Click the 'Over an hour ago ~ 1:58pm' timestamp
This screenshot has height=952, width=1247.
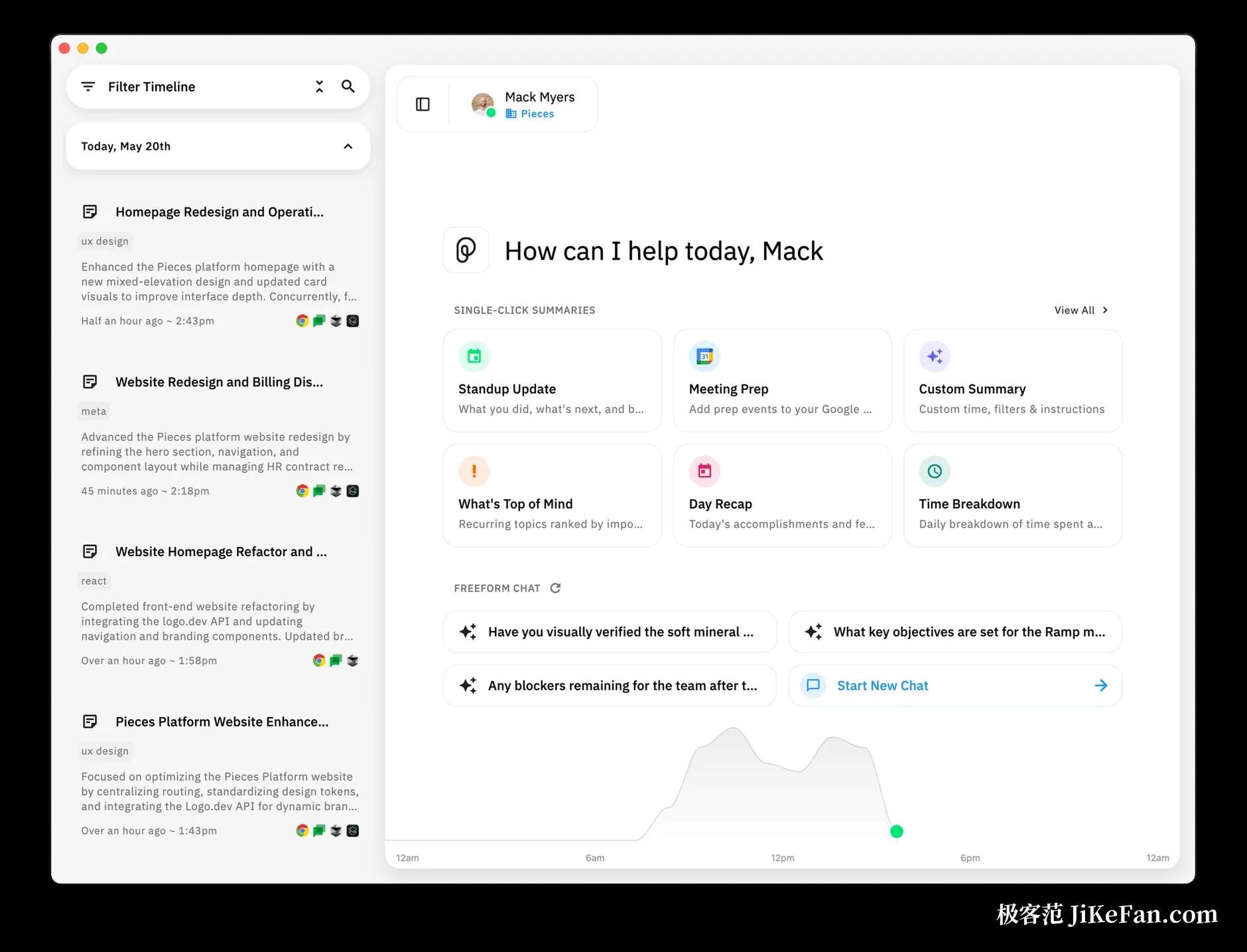pyautogui.click(x=149, y=660)
